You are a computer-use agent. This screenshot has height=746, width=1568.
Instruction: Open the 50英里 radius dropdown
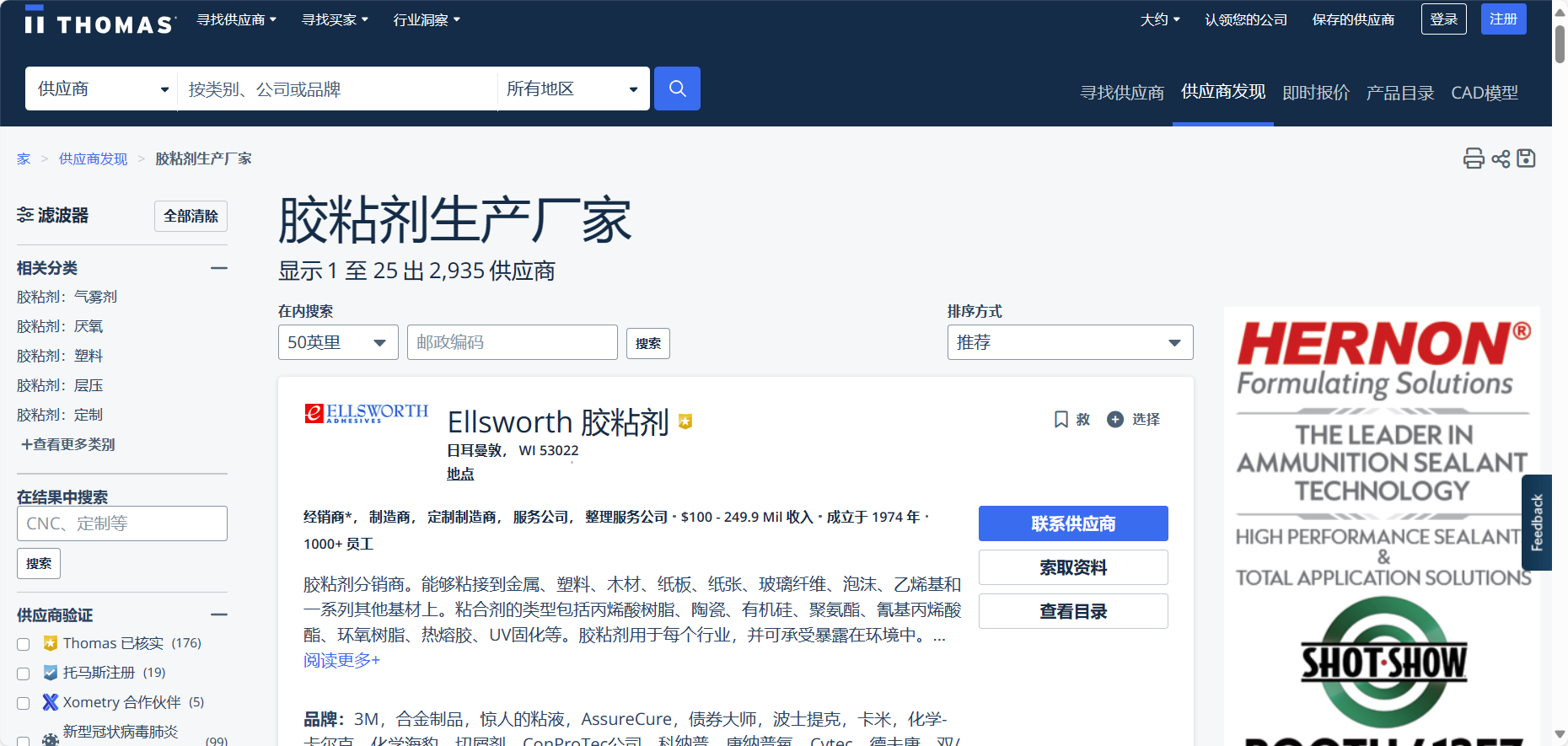(338, 342)
